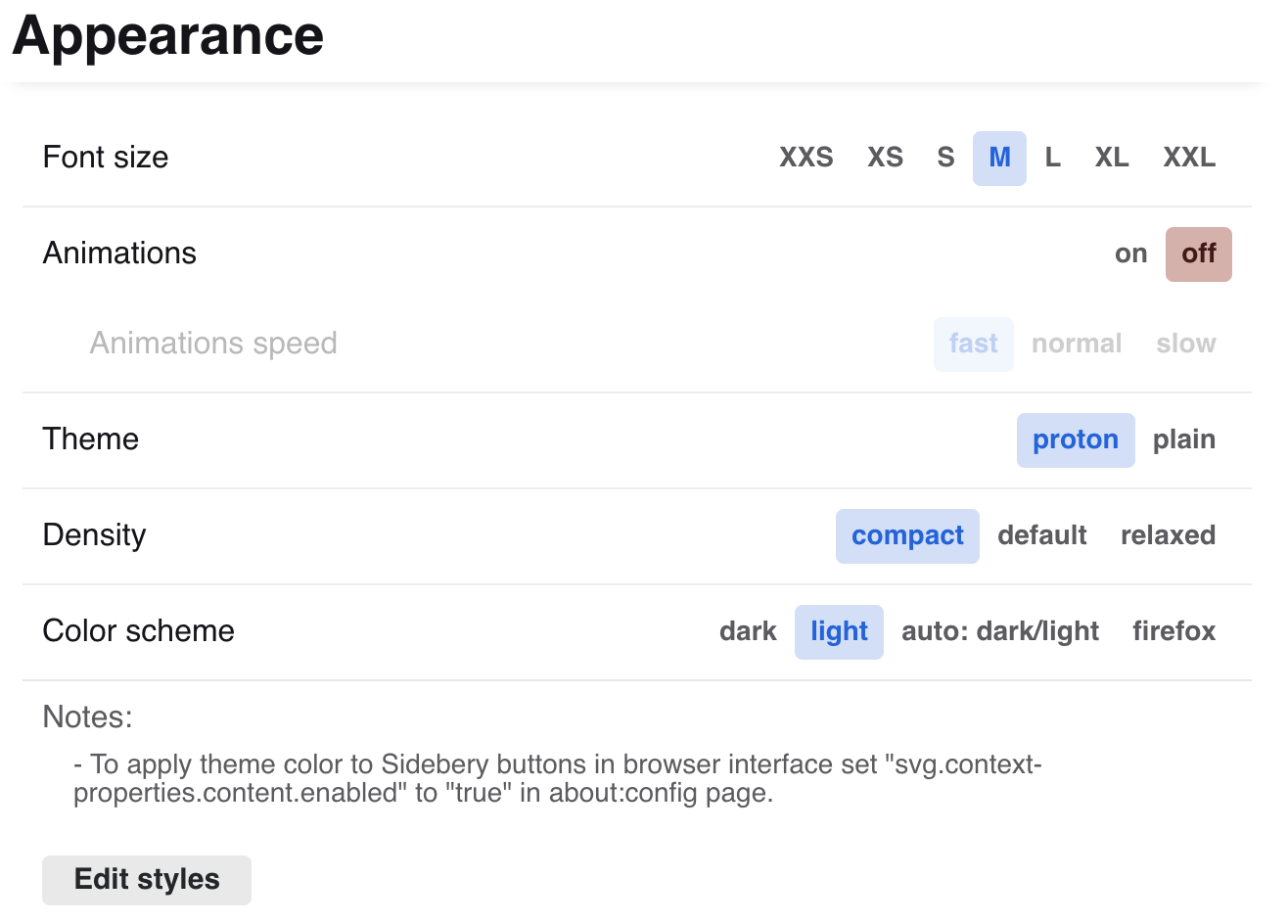Screen dimensions: 1288x924
Task: Switch font size to L
Action: pyautogui.click(x=1052, y=158)
